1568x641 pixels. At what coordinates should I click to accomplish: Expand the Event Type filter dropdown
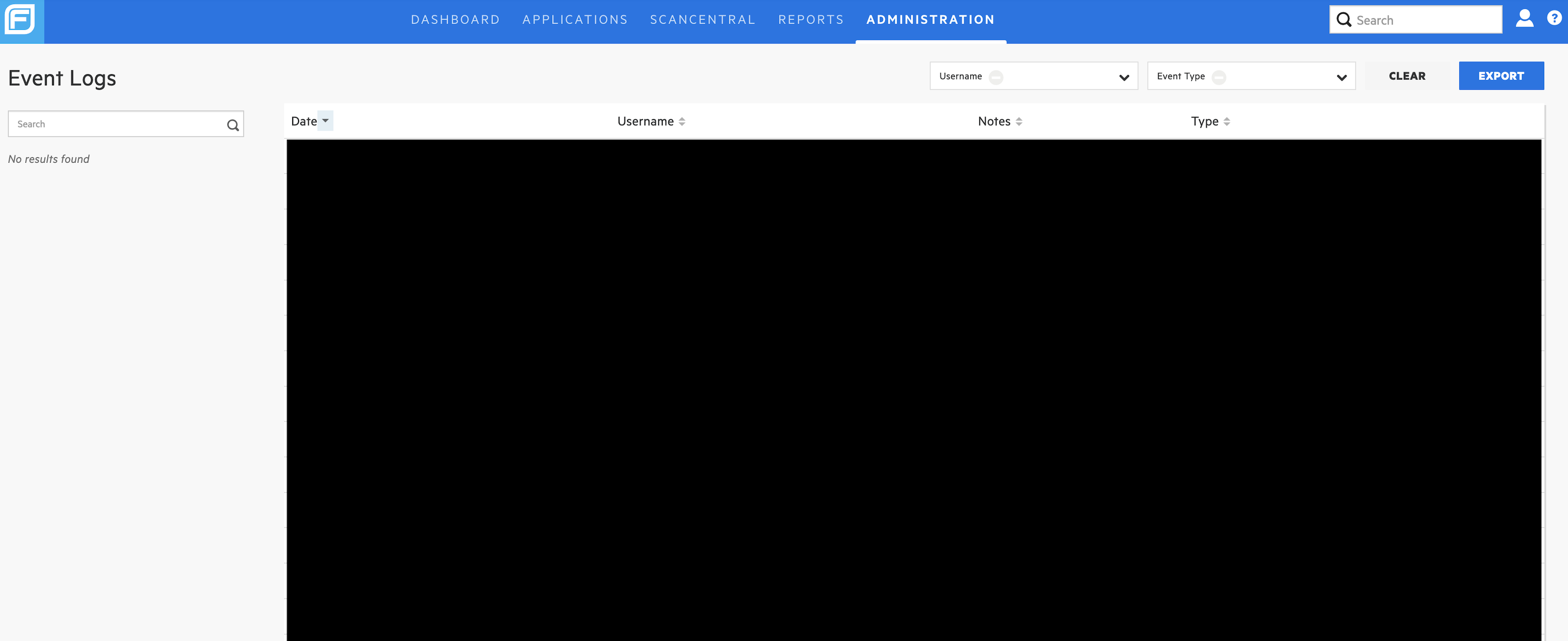point(1341,78)
